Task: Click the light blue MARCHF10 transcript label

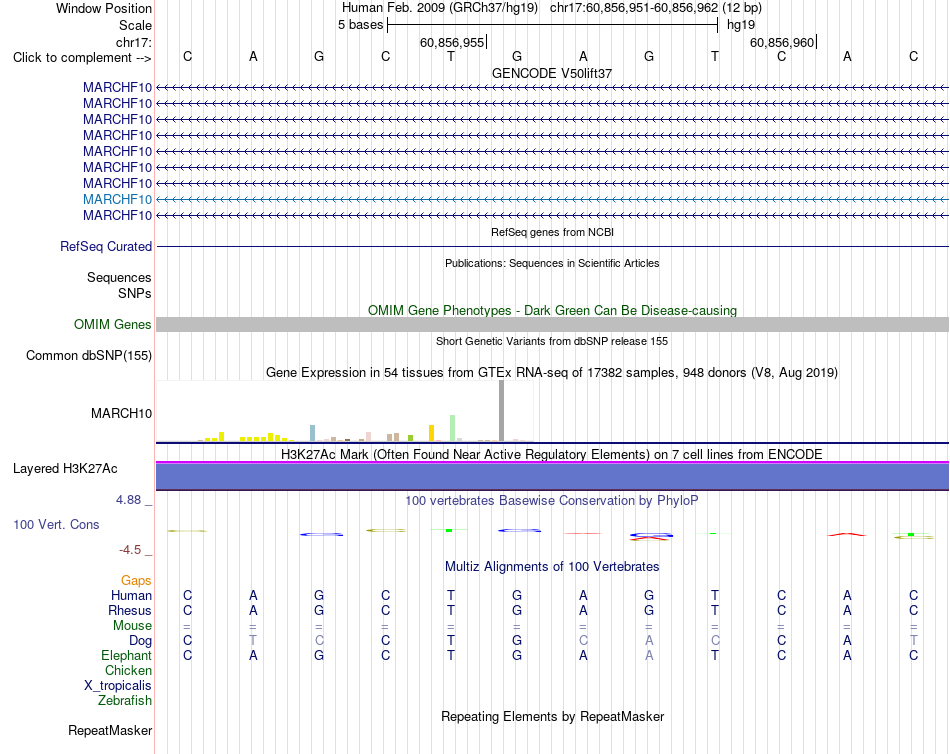Action: pos(117,199)
